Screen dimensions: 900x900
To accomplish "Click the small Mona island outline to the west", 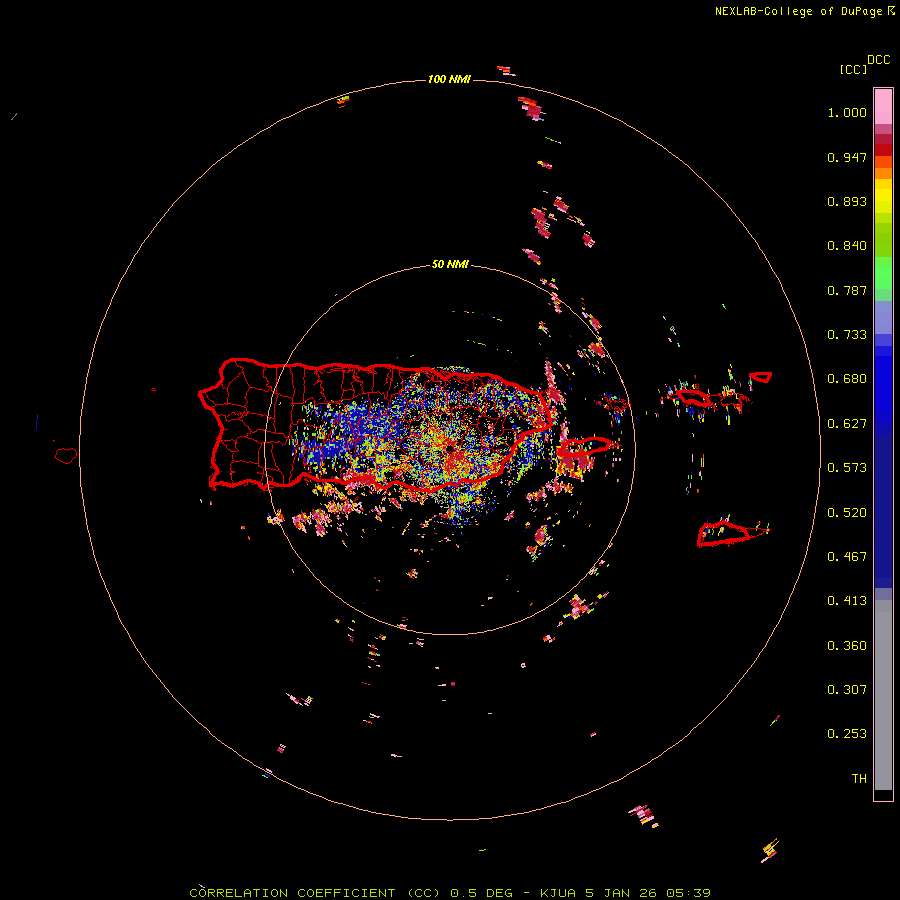I will [x=66, y=456].
